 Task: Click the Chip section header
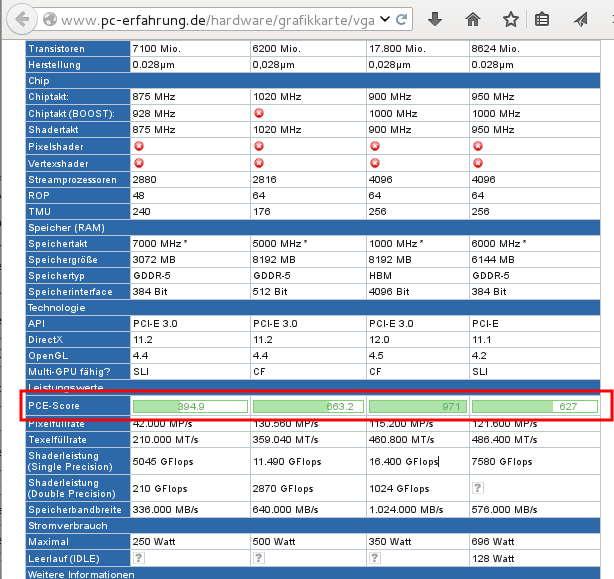click(x=313, y=81)
